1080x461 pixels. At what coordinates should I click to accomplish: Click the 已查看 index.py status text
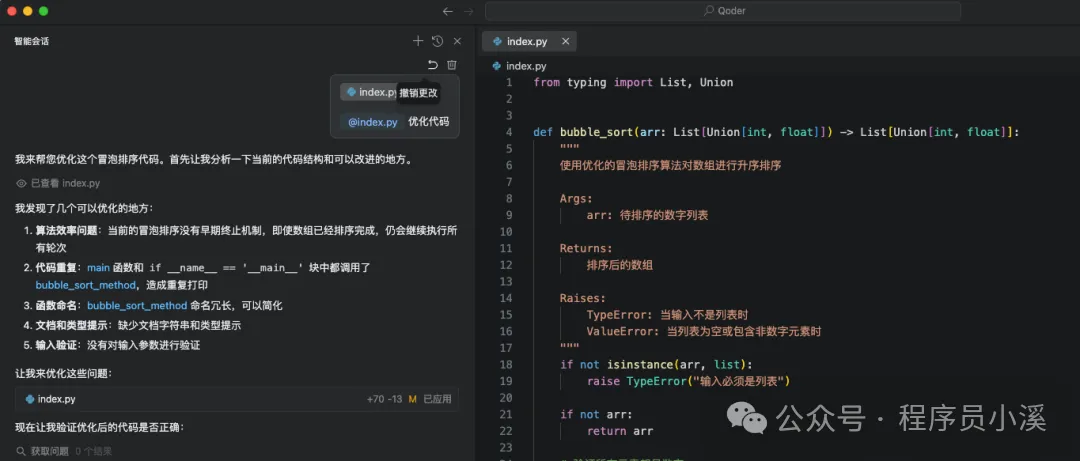[x=65, y=183]
